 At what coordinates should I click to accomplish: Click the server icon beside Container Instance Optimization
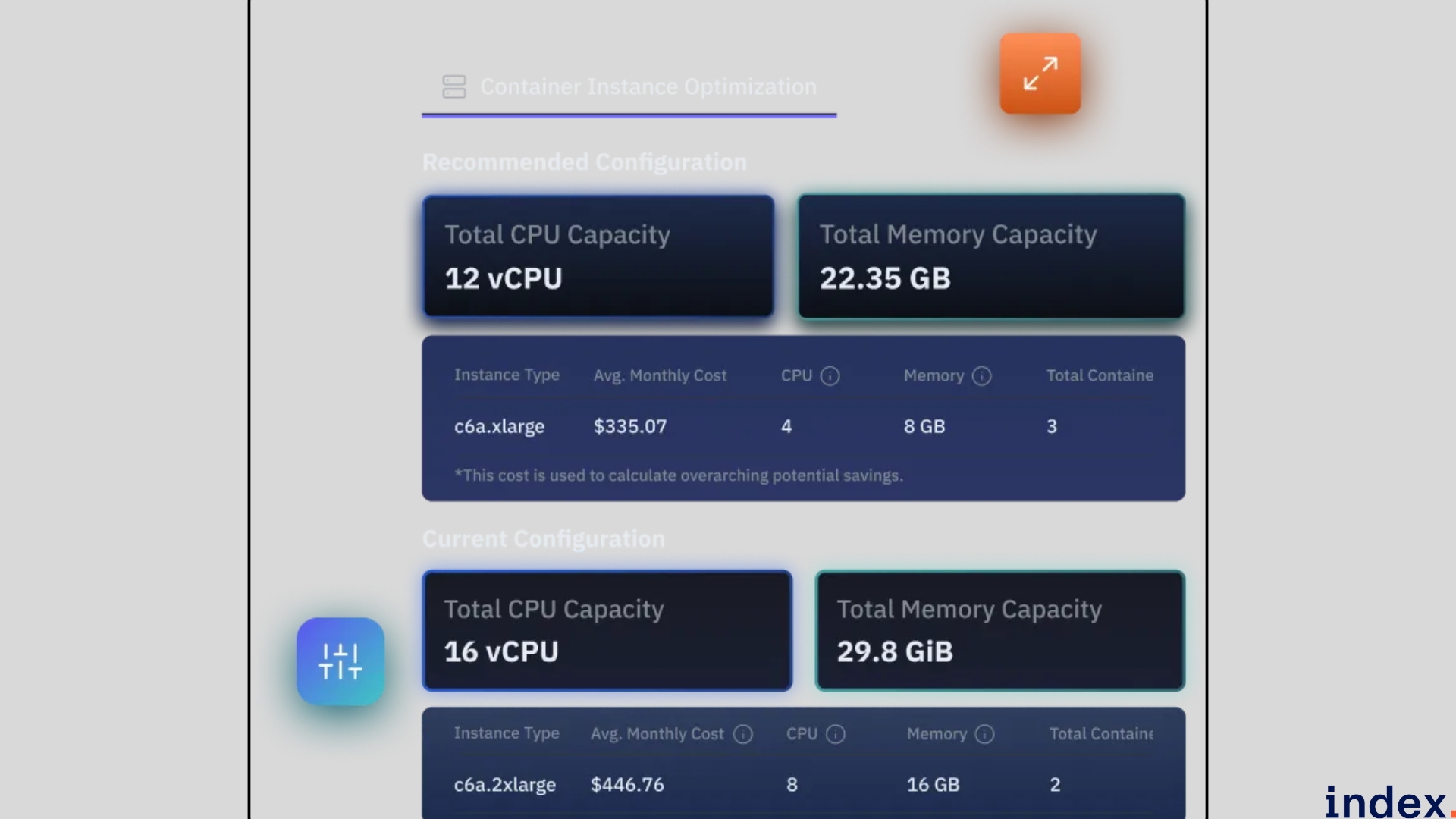(x=454, y=86)
